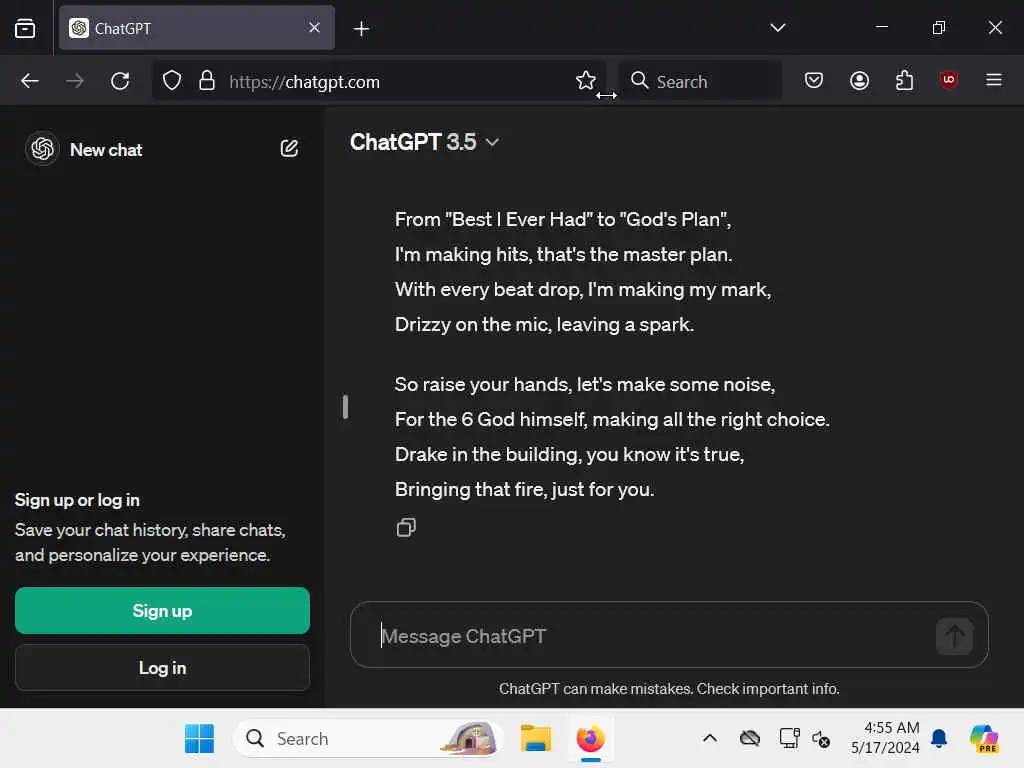Open the tracking protection shield icon
The height and width of the screenshot is (768, 1024).
coord(172,81)
